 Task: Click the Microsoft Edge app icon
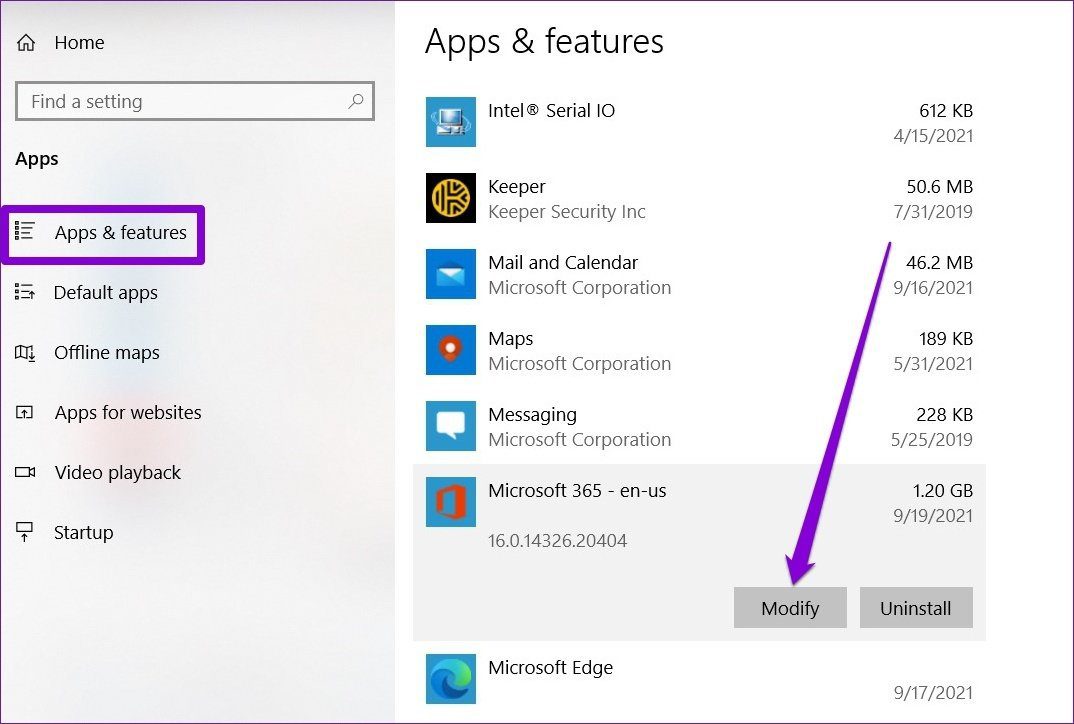[451, 679]
